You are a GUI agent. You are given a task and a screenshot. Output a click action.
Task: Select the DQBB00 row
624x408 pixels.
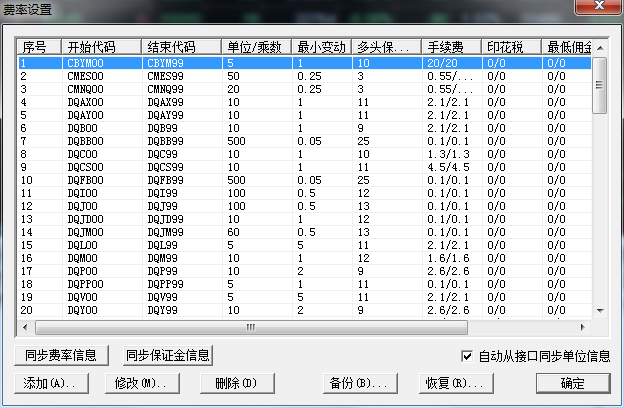coord(304,141)
